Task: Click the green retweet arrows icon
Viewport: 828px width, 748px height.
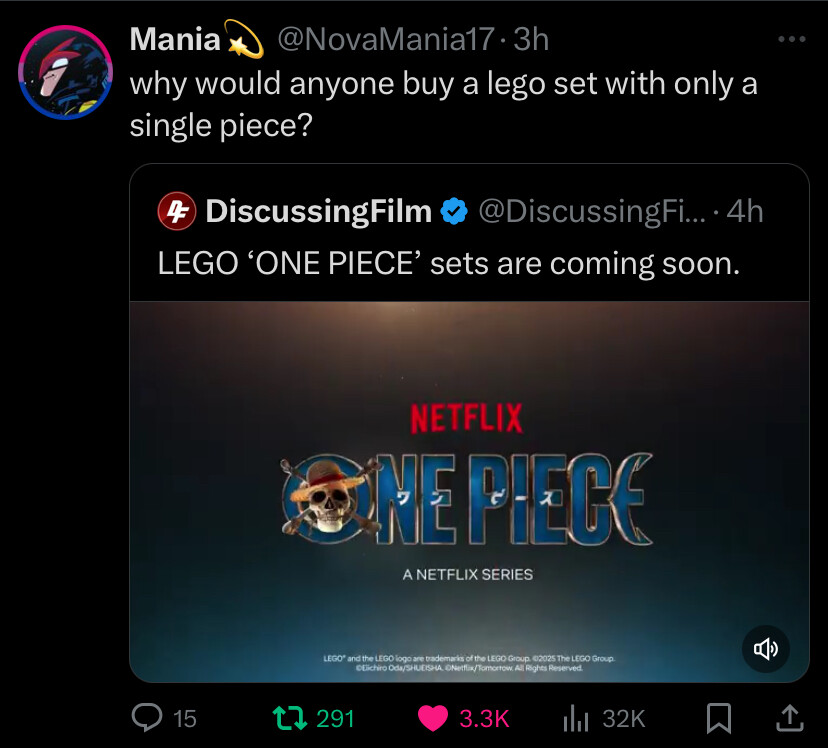Action: coord(293,717)
